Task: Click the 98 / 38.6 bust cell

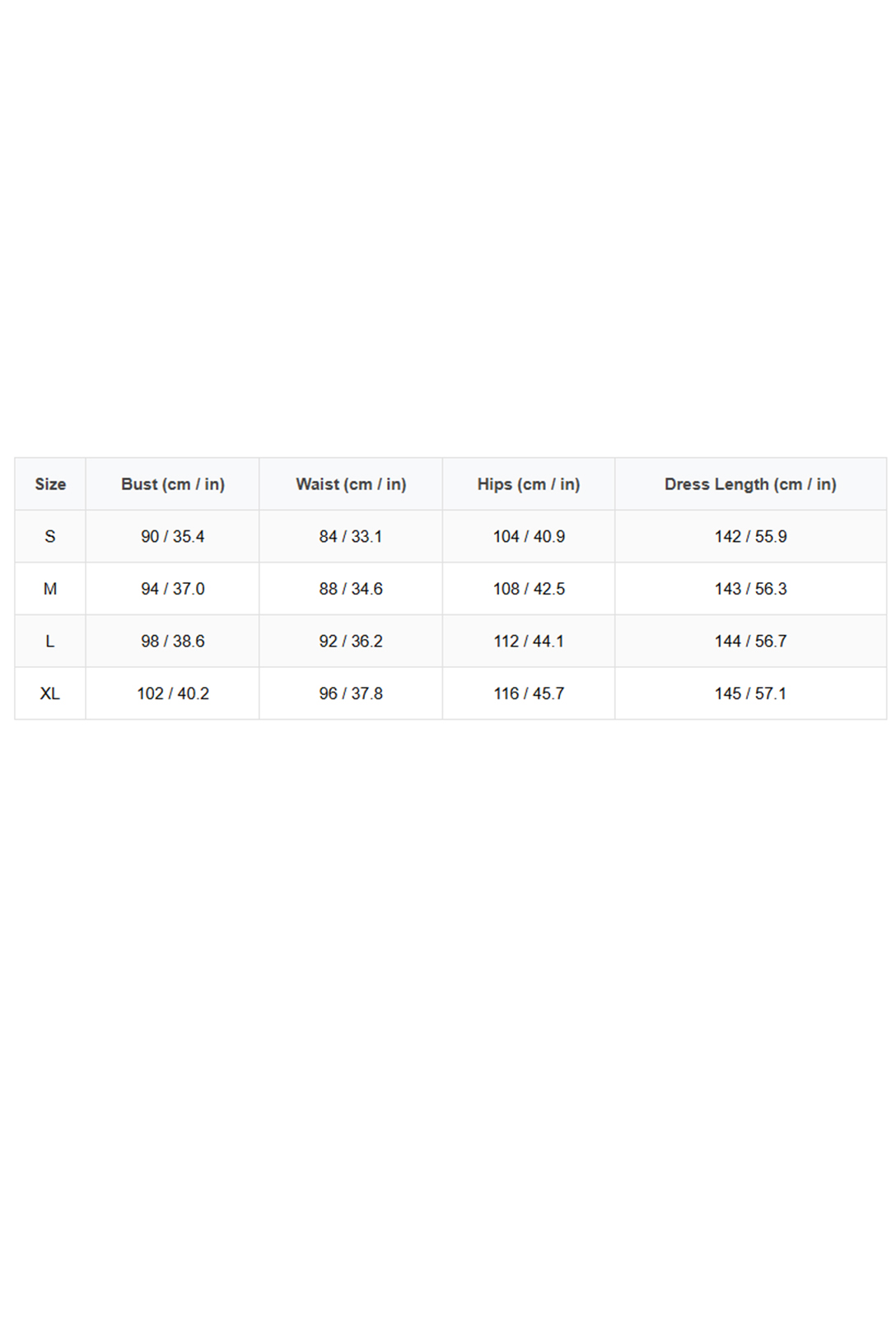Action: coord(173,642)
